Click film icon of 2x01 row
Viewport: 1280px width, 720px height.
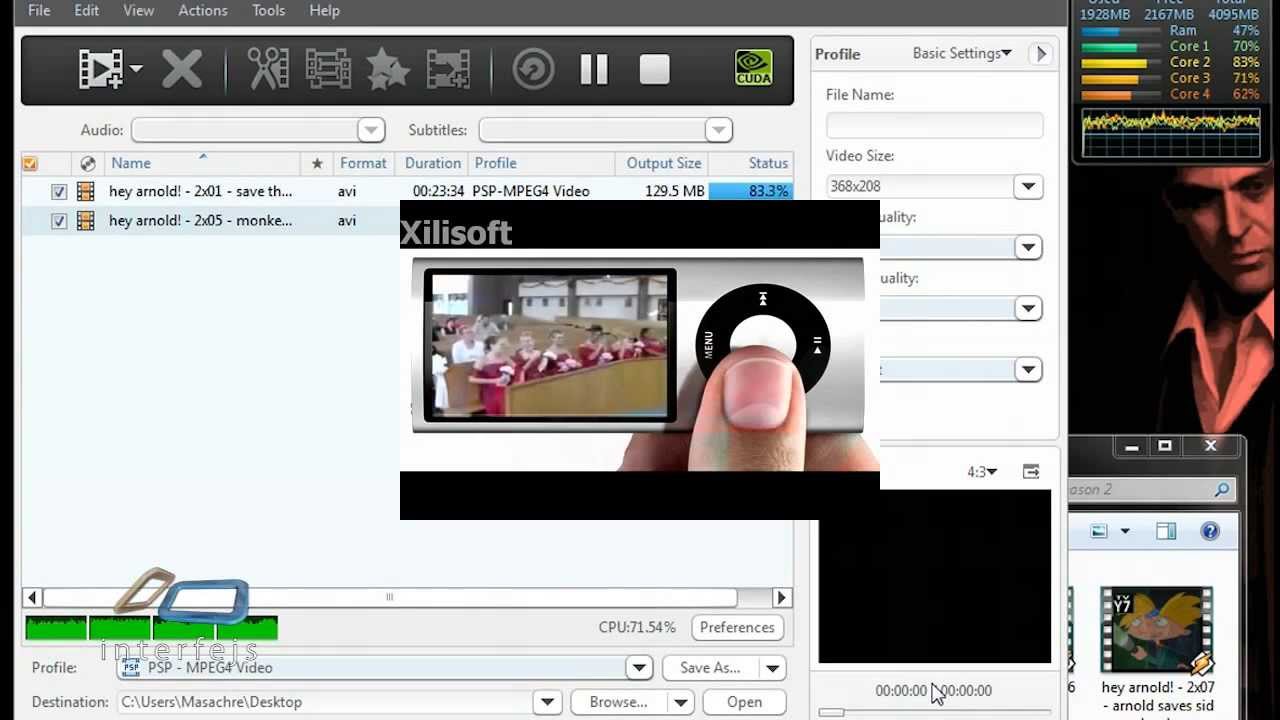(x=86, y=191)
